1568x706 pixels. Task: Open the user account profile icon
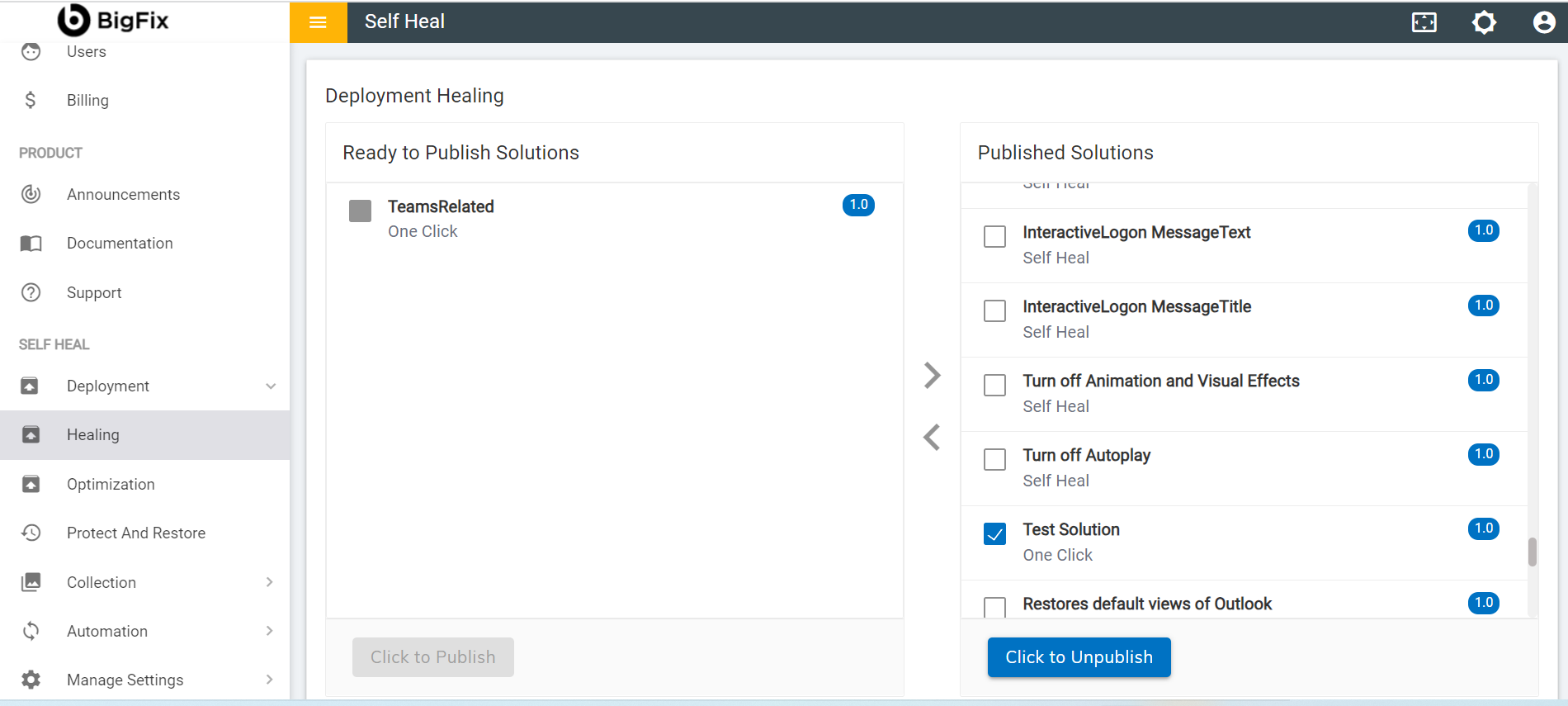pyautogui.click(x=1543, y=22)
